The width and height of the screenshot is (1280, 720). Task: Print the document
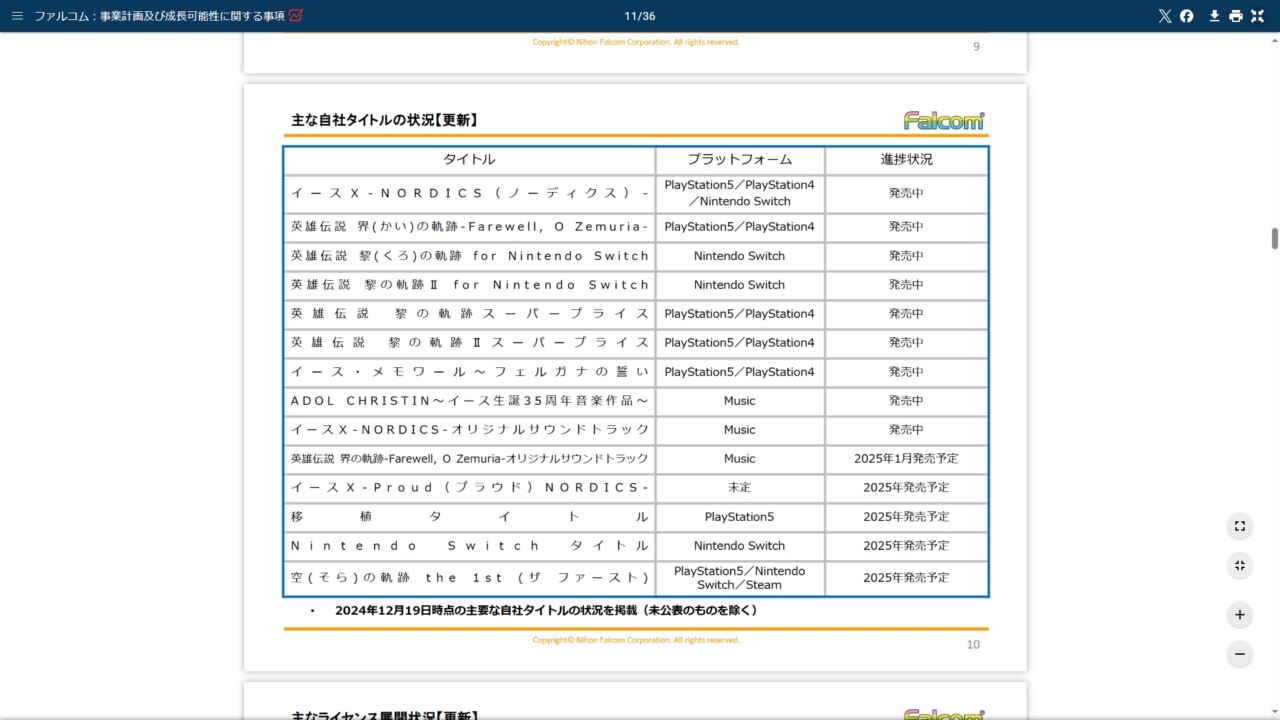[1236, 16]
